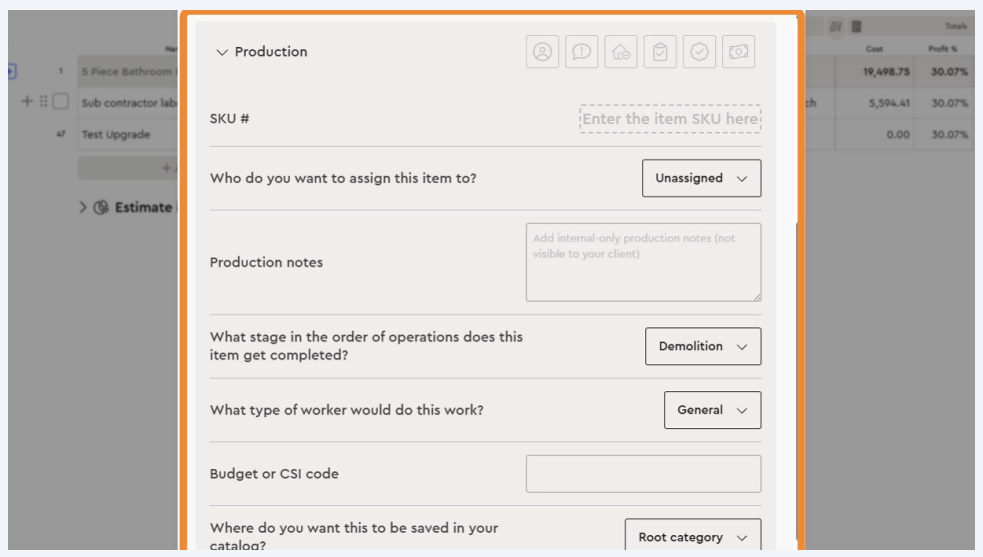Click the verified badge checkmark icon
983x557 pixels.
699,52
